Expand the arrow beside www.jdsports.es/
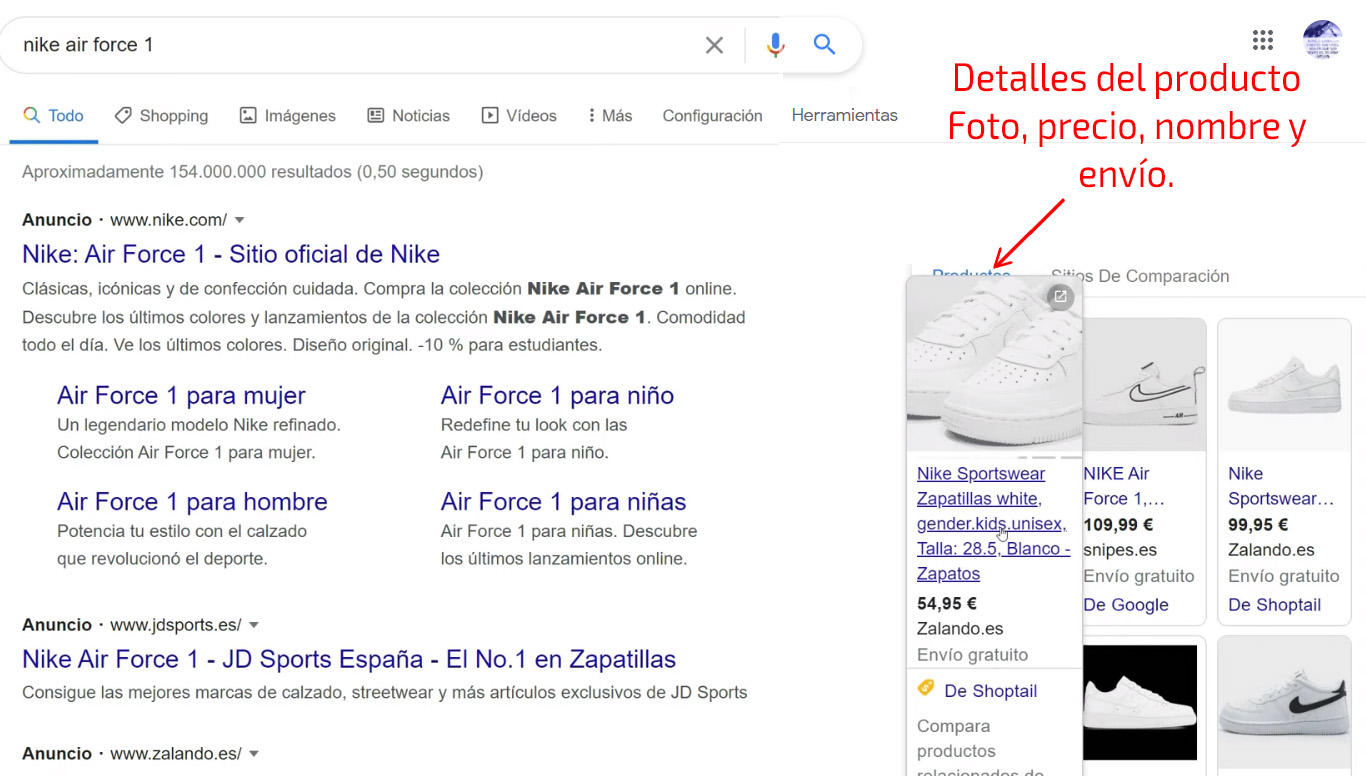Image resolution: width=1366 pixels, height=776 pixels. coord(254,625)
